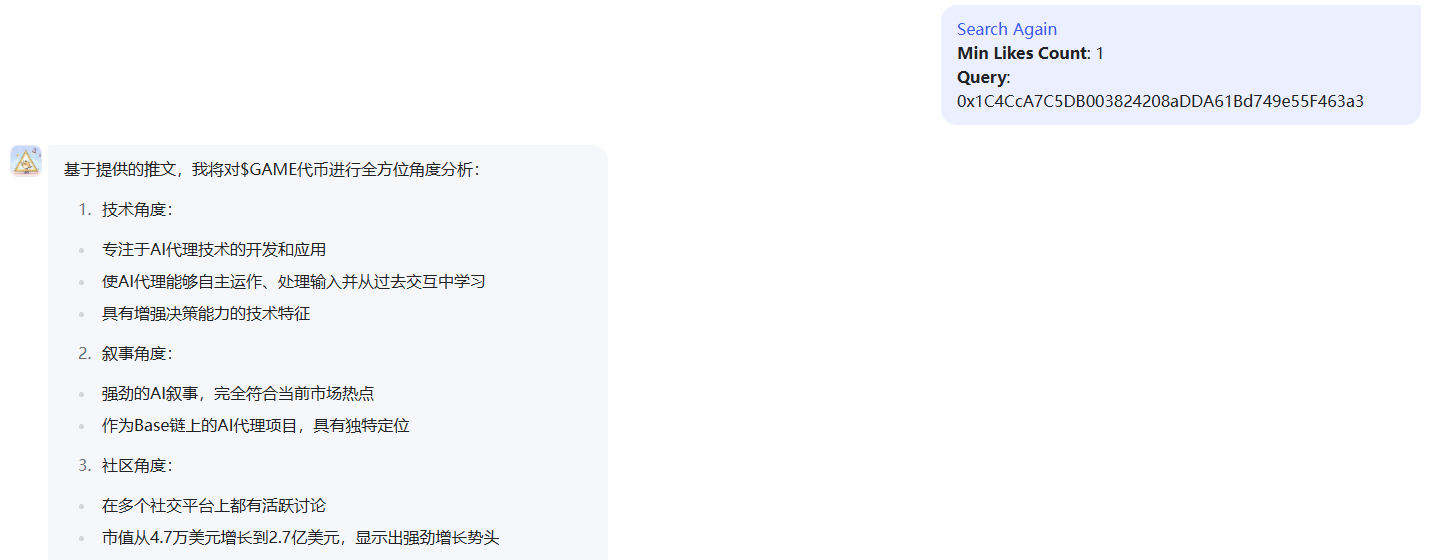Select the 0x1C4CcA7C5DB contract address text
This screenshot has height=560, width=1439.
1160,101
